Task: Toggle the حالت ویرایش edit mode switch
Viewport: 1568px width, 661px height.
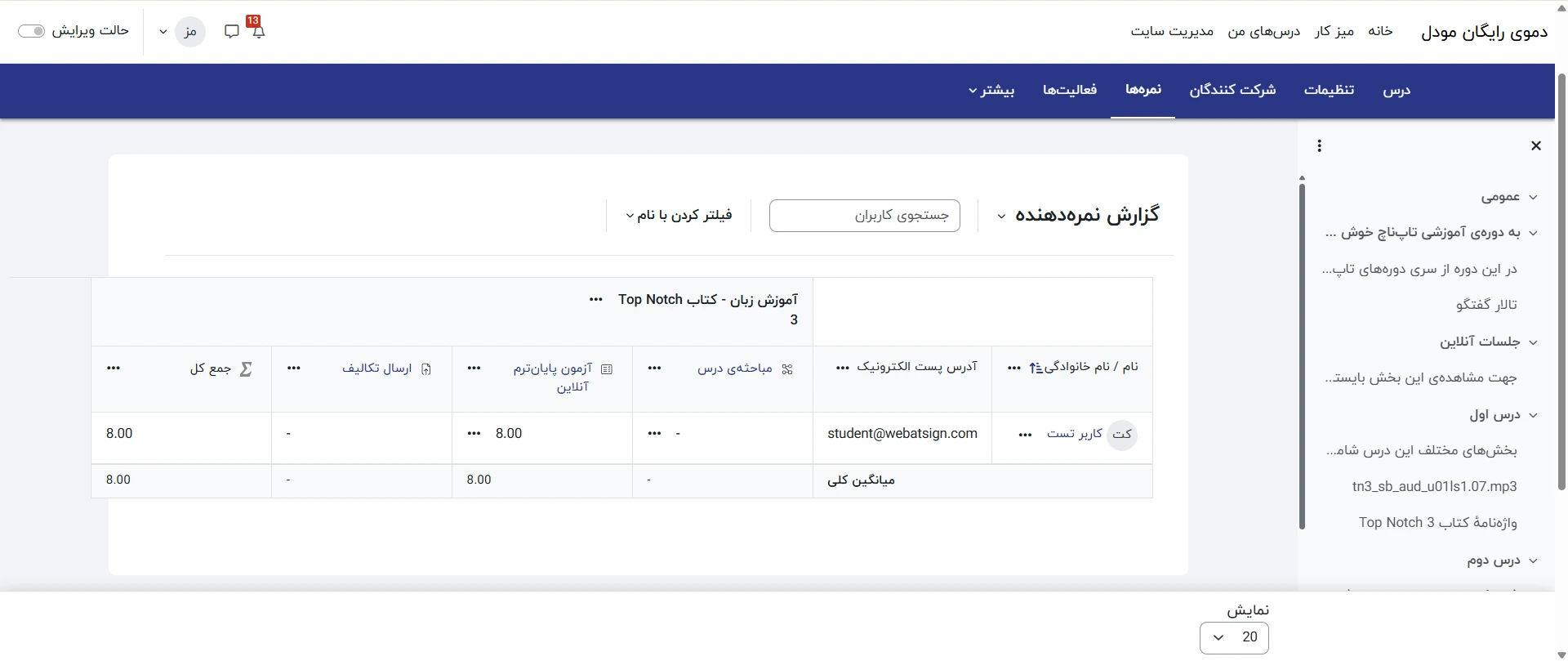Action: 31,31
